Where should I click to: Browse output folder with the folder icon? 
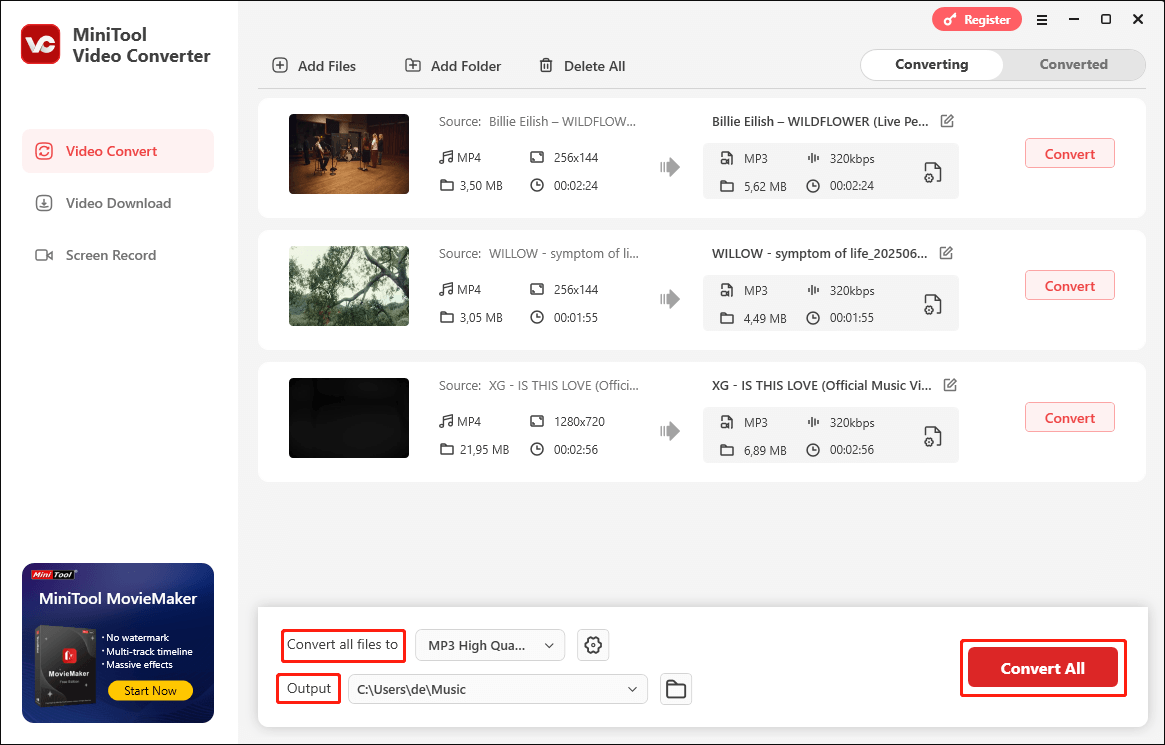click(x=676, y=689)
